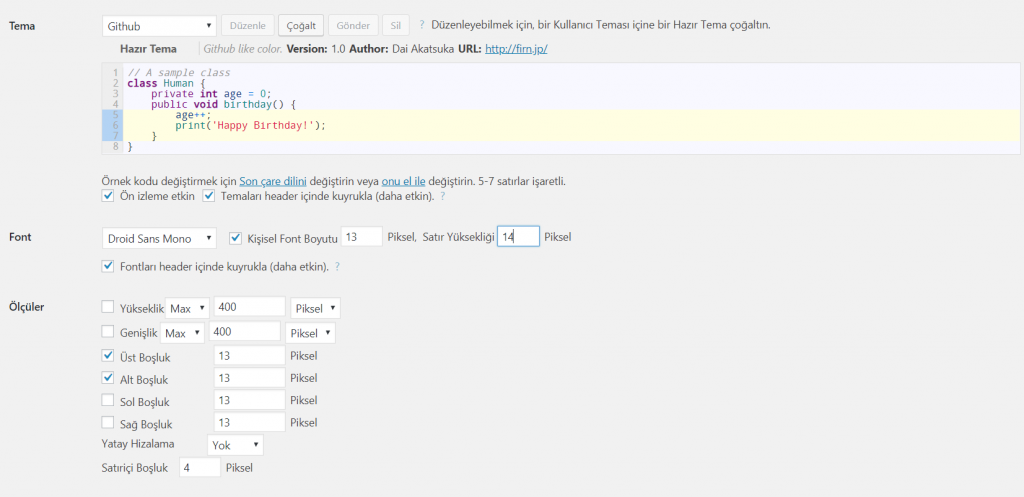Toggle Fontları header içinde kuyrukla checkbox
Screen dimensions: 1024x497
click(108, 266)
